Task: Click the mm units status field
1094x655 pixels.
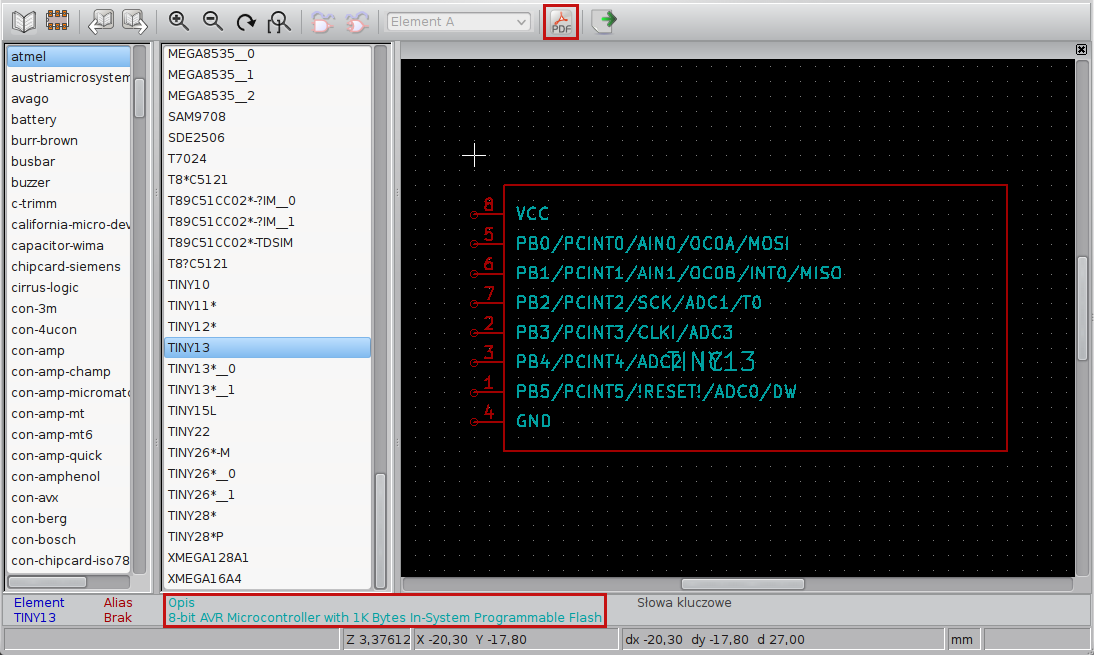Action: pos(963,639)
